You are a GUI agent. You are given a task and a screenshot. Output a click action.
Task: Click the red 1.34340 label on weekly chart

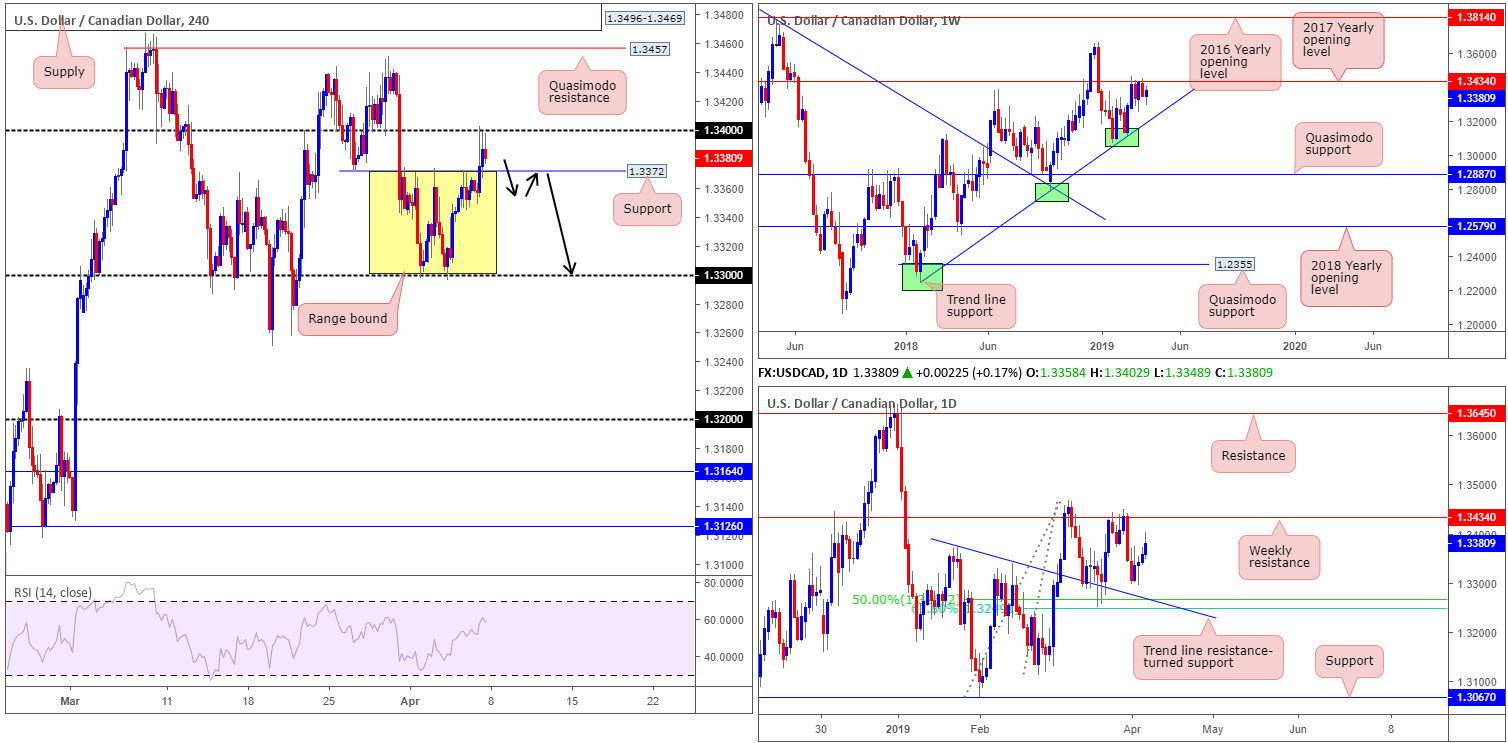click(x=1476, y=81)
